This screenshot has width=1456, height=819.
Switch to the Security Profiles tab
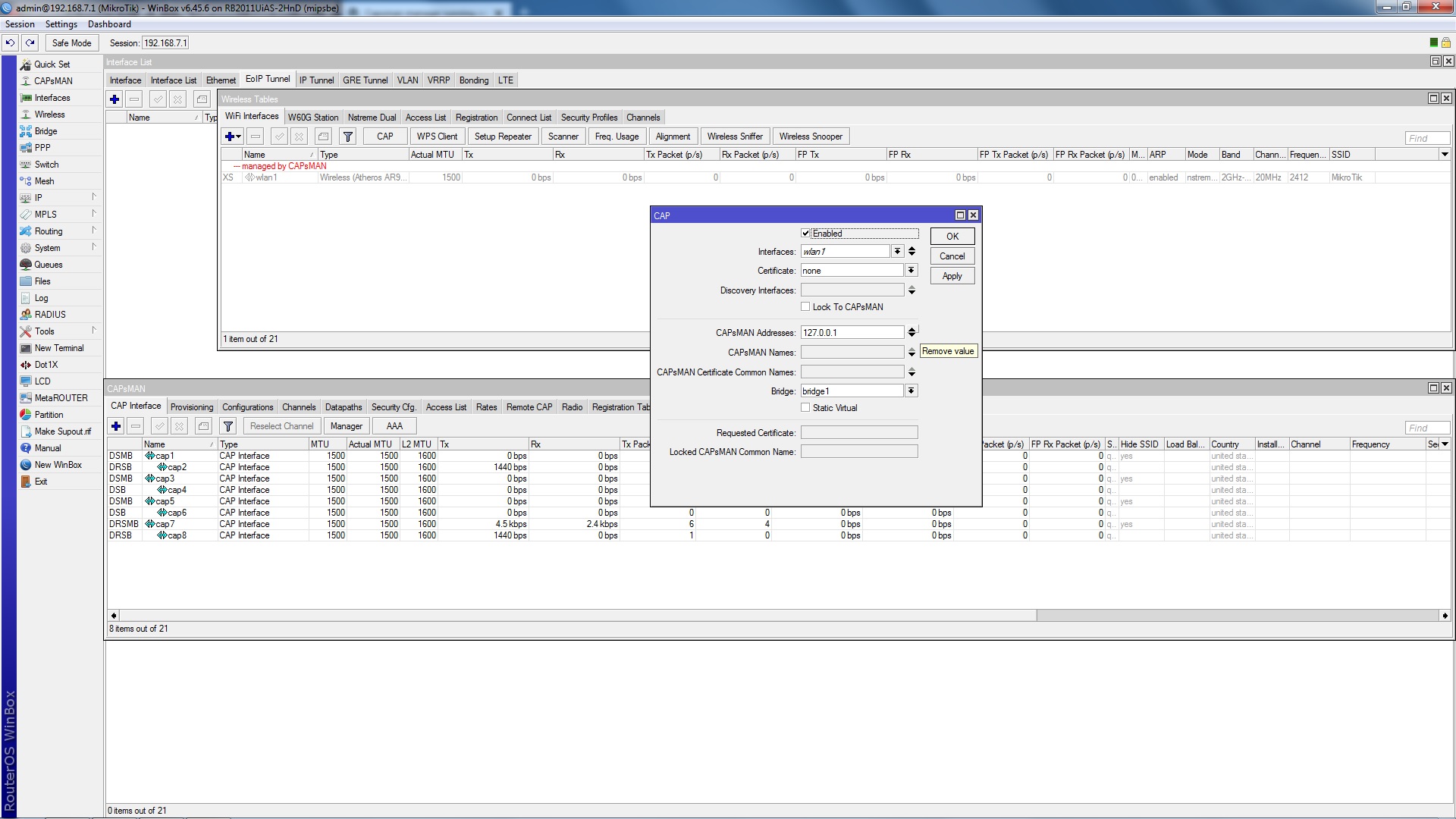click(x=588, y=118)
